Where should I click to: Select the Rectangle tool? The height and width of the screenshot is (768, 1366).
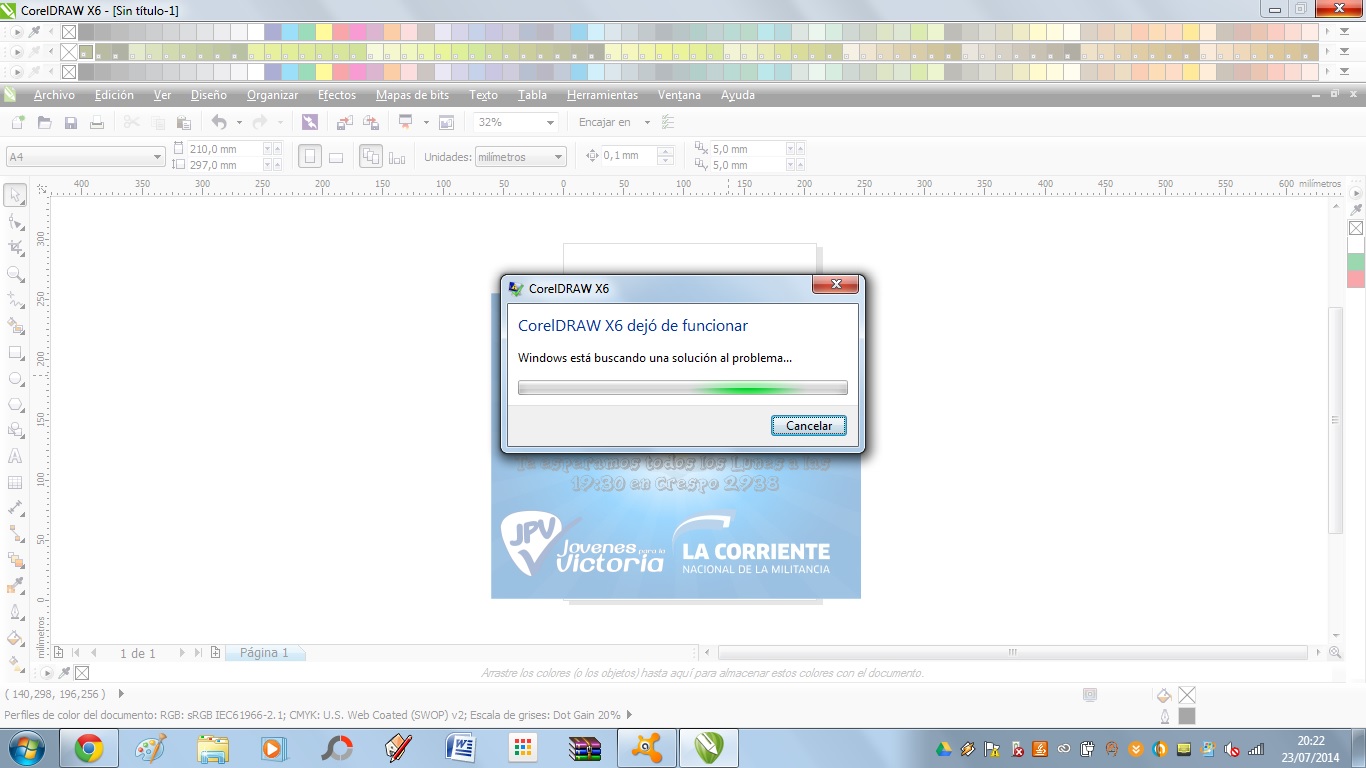tap(15, 352)
